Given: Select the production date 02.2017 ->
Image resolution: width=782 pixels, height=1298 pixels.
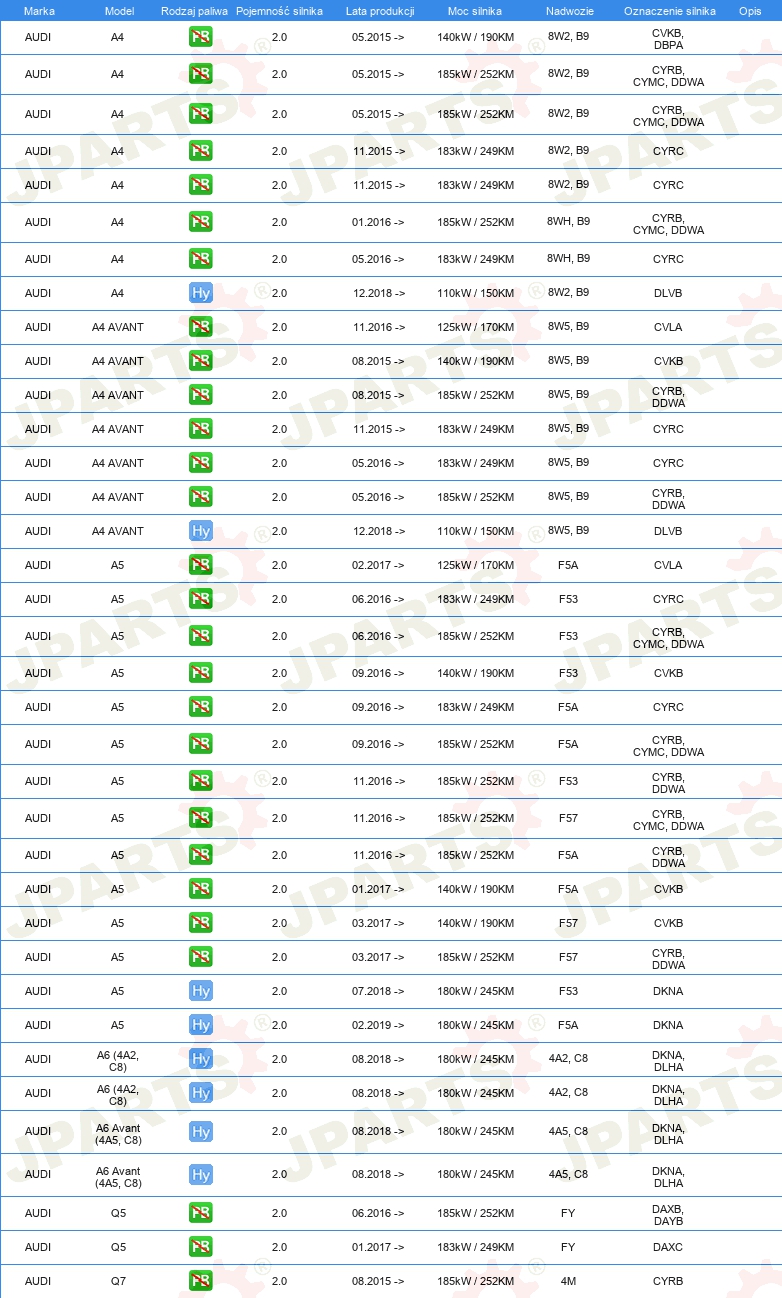Looking at the screenshot, I should 378,565.
